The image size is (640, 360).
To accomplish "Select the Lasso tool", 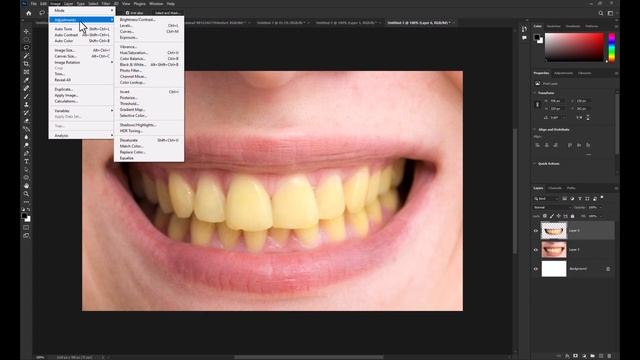I will pos(26,48).
